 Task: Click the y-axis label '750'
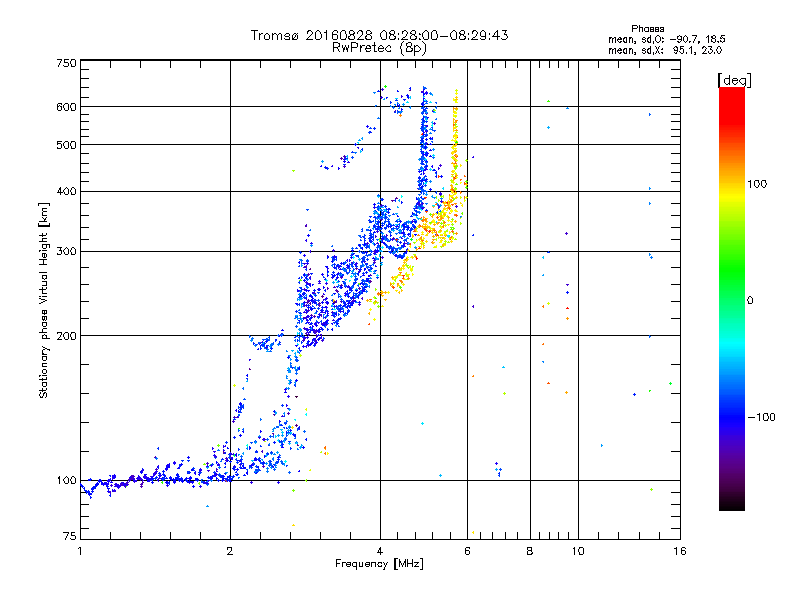click(x=66, y=63)
